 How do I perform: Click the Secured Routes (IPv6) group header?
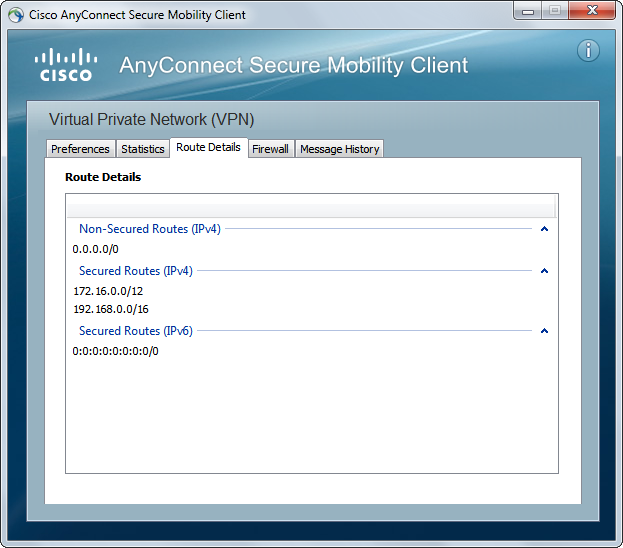[136, 331]
